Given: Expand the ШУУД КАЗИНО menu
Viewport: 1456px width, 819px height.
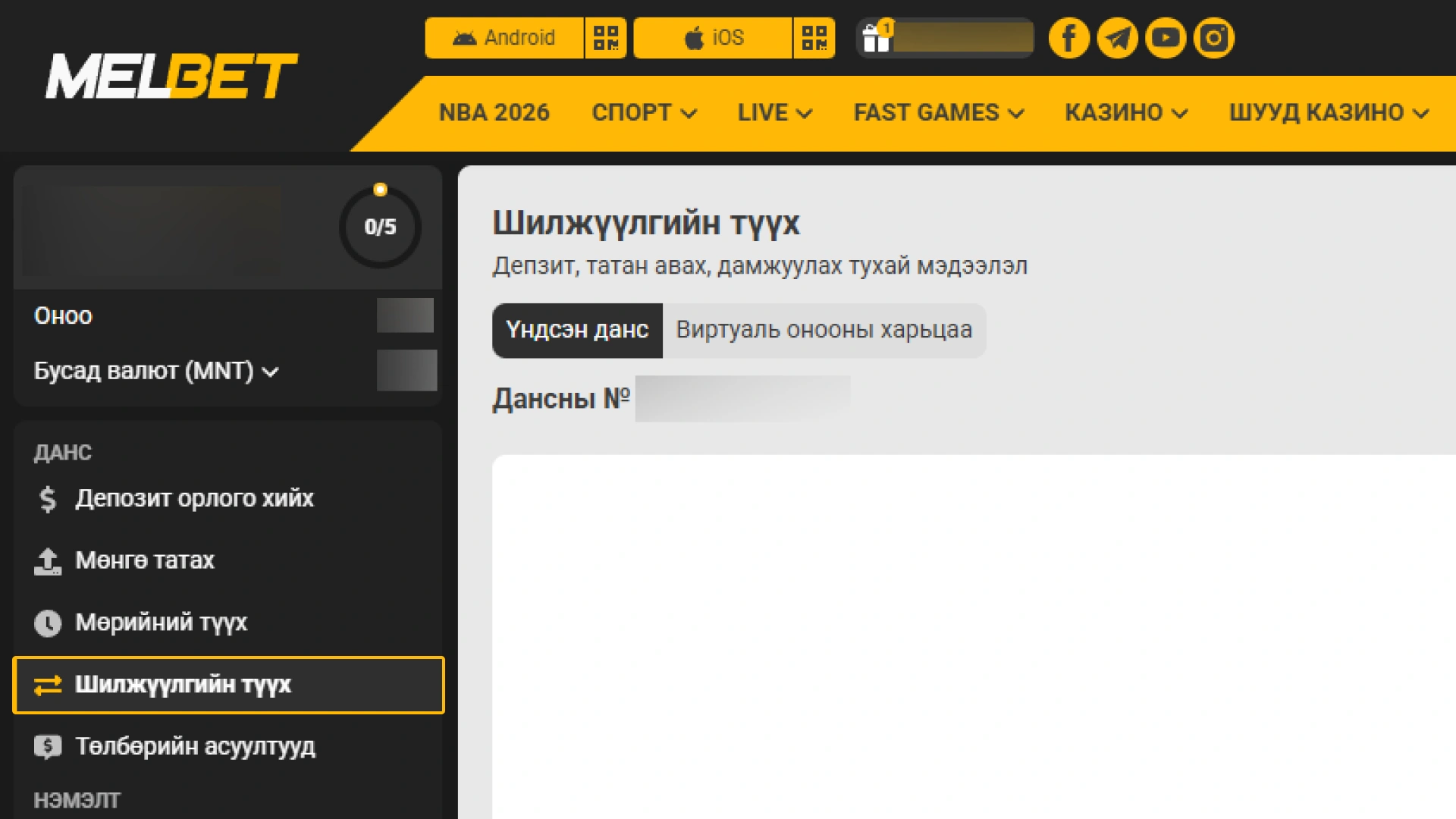Looking at the screenshot, I should click(1329, 112).
